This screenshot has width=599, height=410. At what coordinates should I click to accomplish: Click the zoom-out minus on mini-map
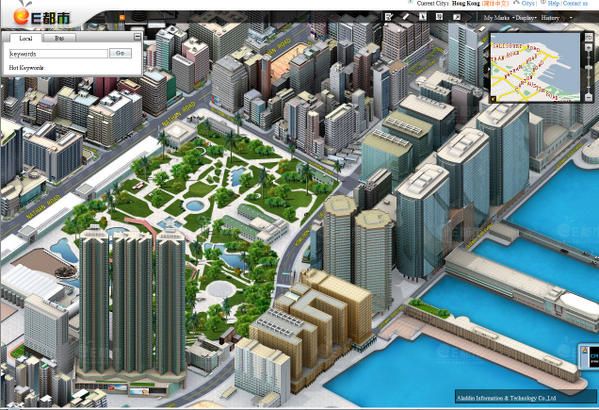[x=589, y=97]
